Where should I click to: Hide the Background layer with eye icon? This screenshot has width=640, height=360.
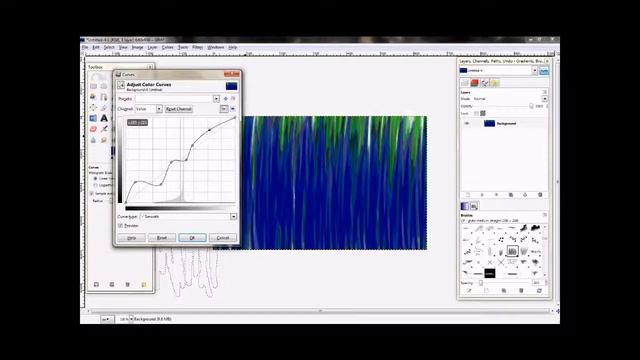click(467, 123)
